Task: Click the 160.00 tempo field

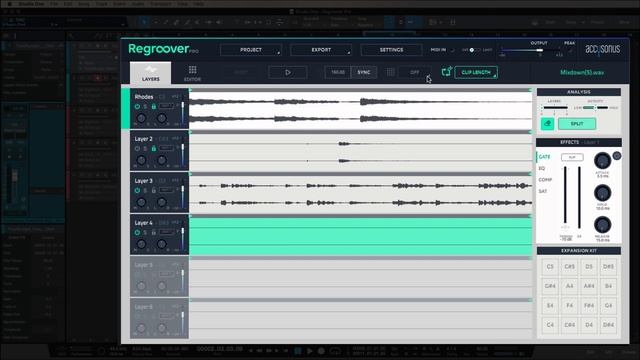Action: coord(338,72)
